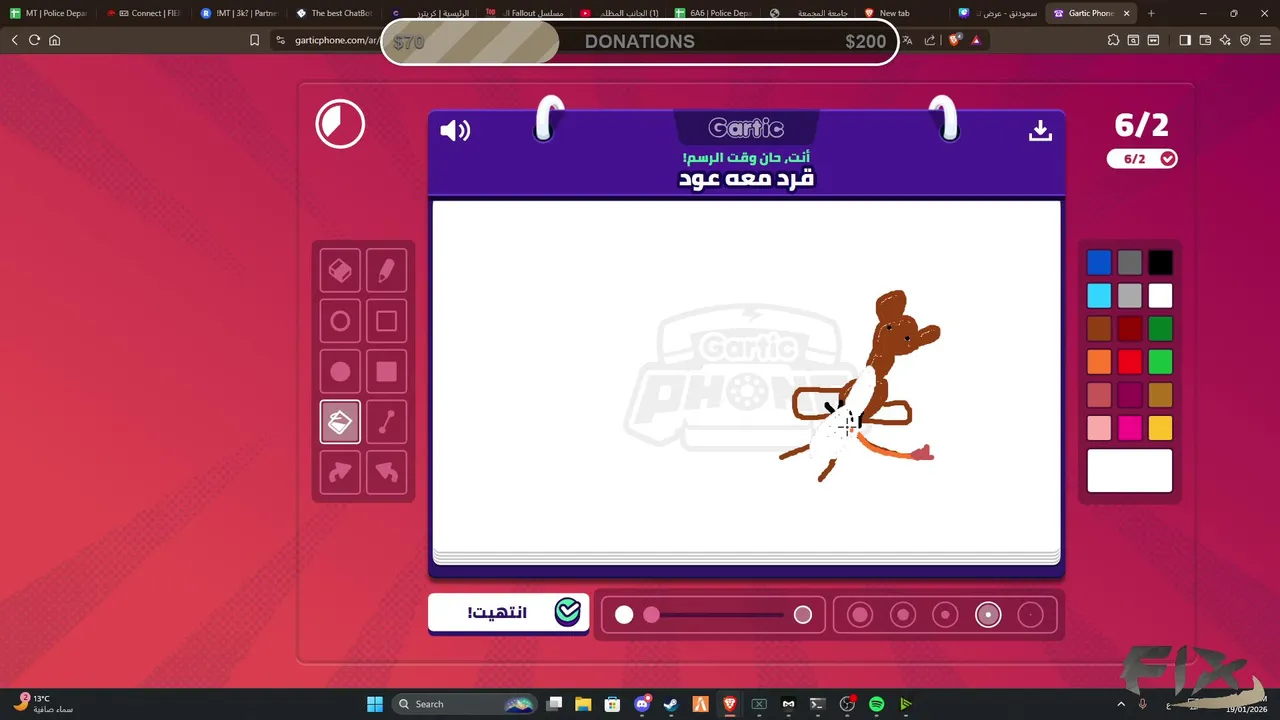Pick the dark green color swatch
Image resolution: width=1280 pixels, height=720 pixels.
[x=1160, y=328]
